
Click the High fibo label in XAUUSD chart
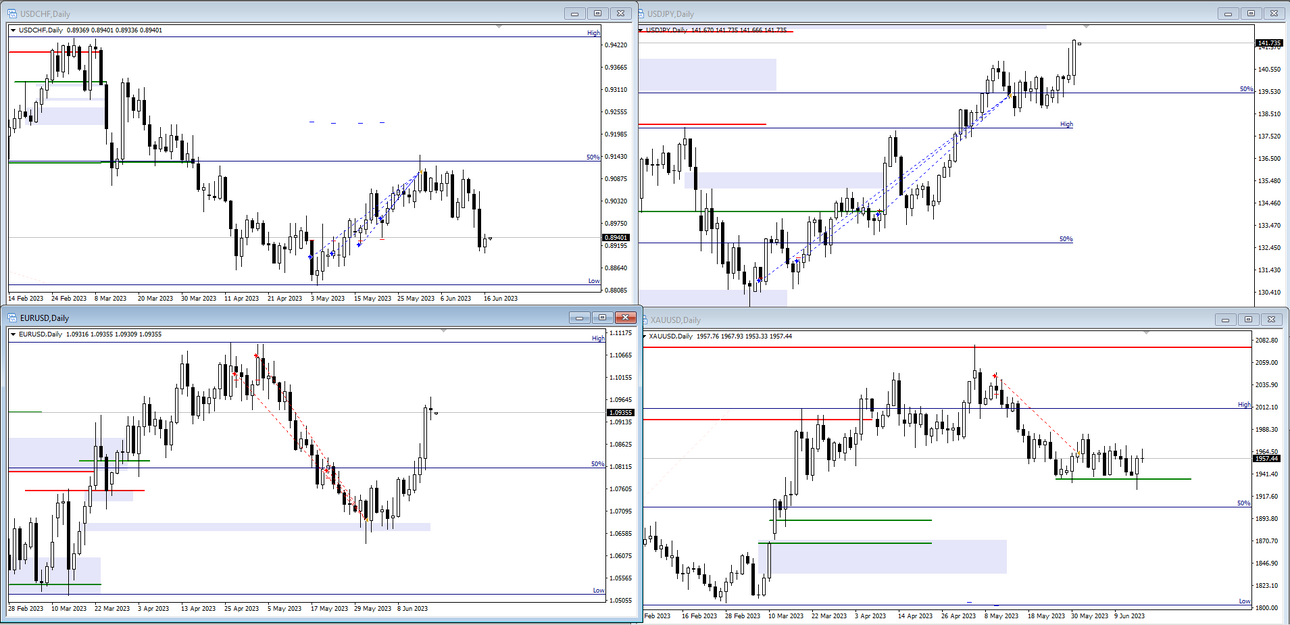(1244, 404)
